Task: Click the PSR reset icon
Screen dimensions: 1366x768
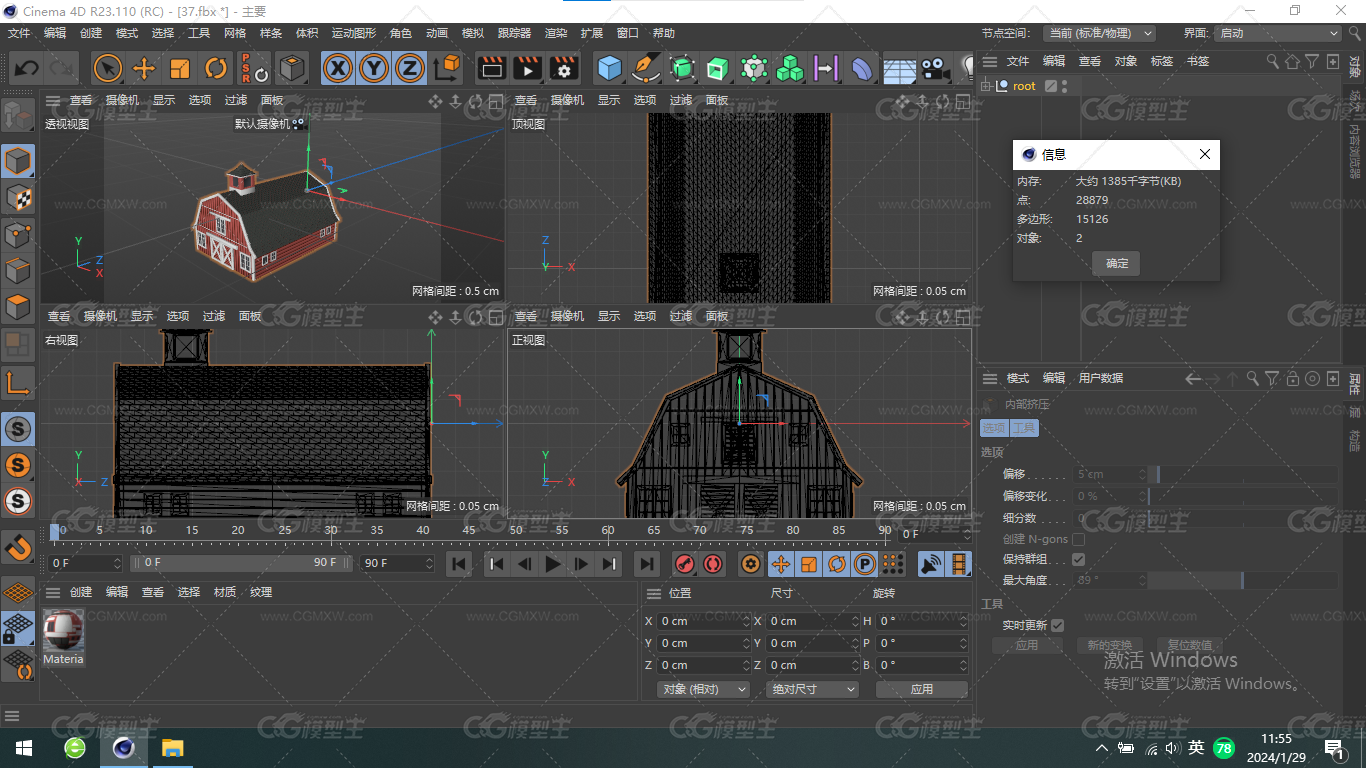Action: click(x=254, y=68)
